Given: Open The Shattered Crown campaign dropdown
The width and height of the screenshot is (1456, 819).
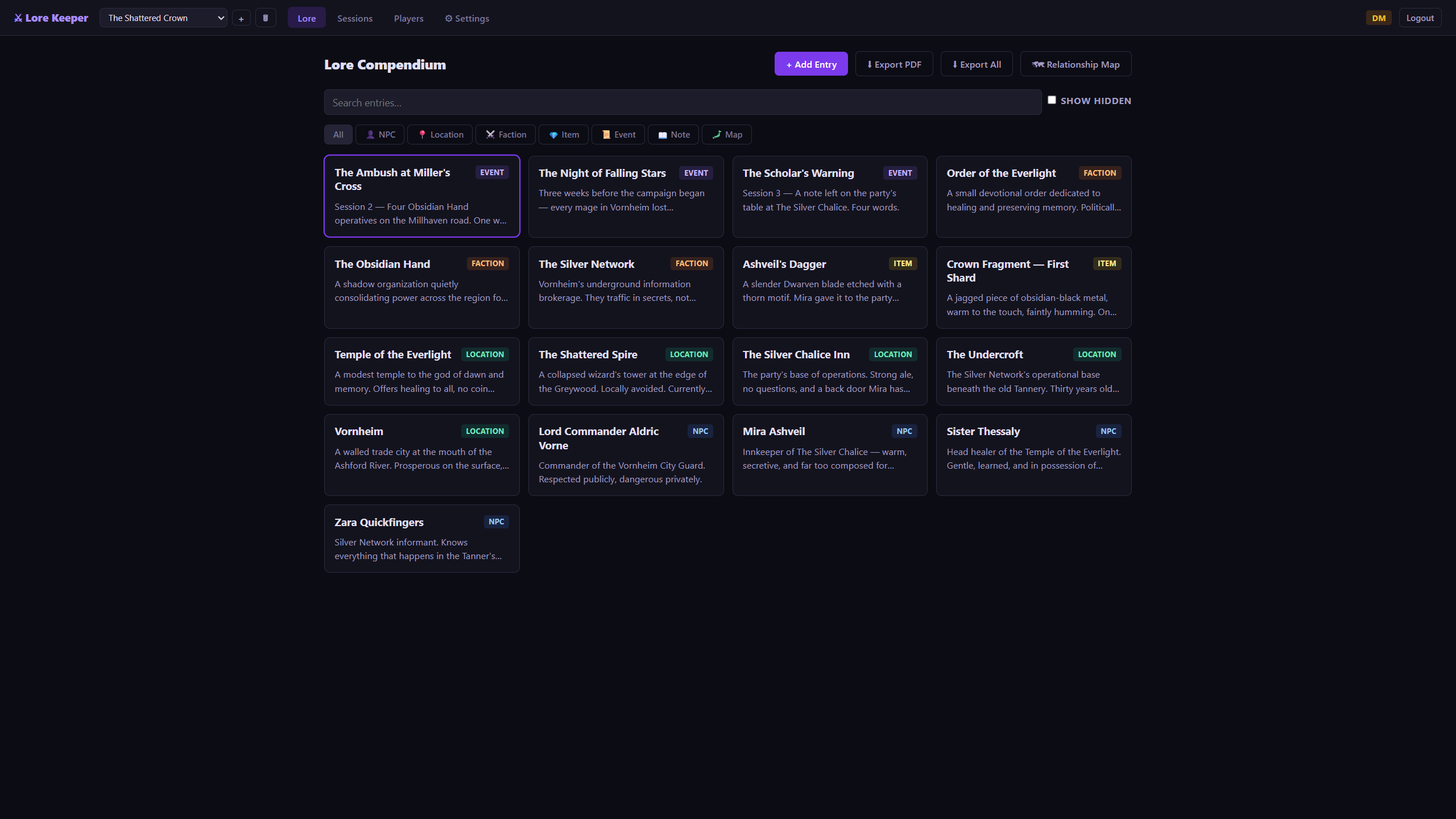Looking at the screenshot, I should click(x=163, y=18).
